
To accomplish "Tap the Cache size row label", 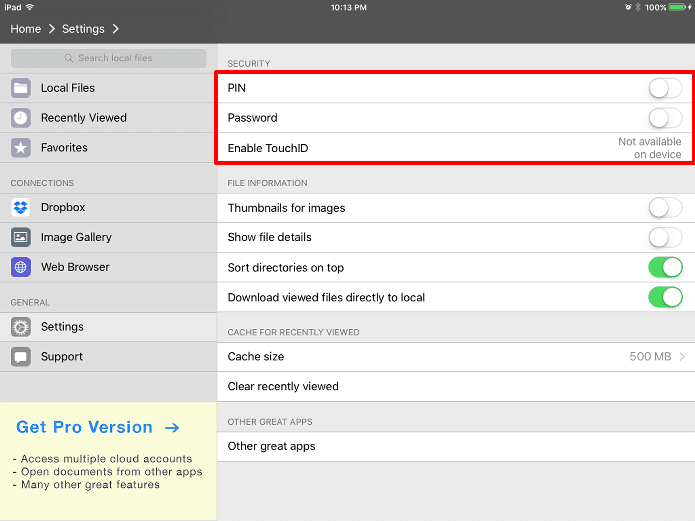I will [x=256, y=356].
